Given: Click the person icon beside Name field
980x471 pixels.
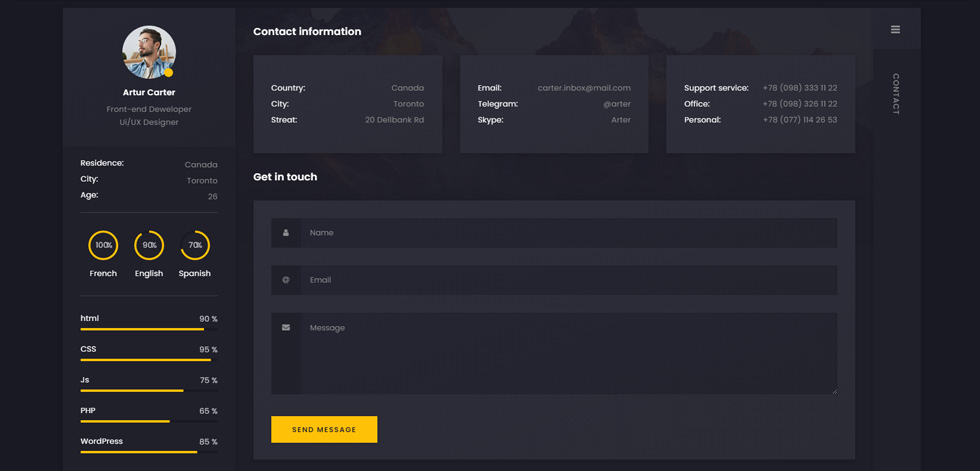Looking at the screenshot, I should (x=286, y=232).
